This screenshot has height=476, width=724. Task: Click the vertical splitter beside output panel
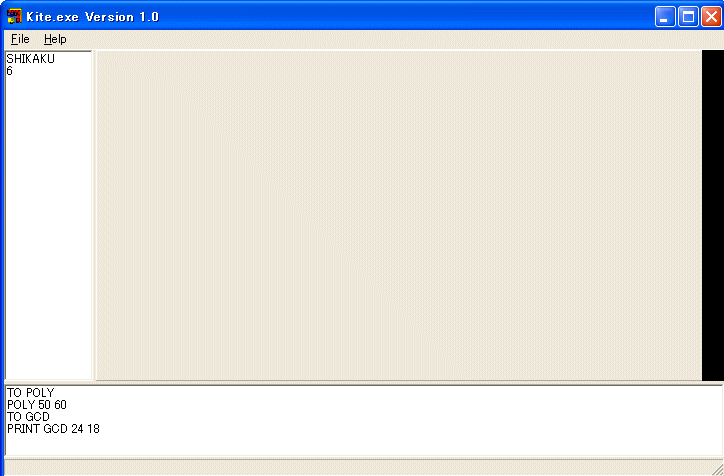point(94,216)
